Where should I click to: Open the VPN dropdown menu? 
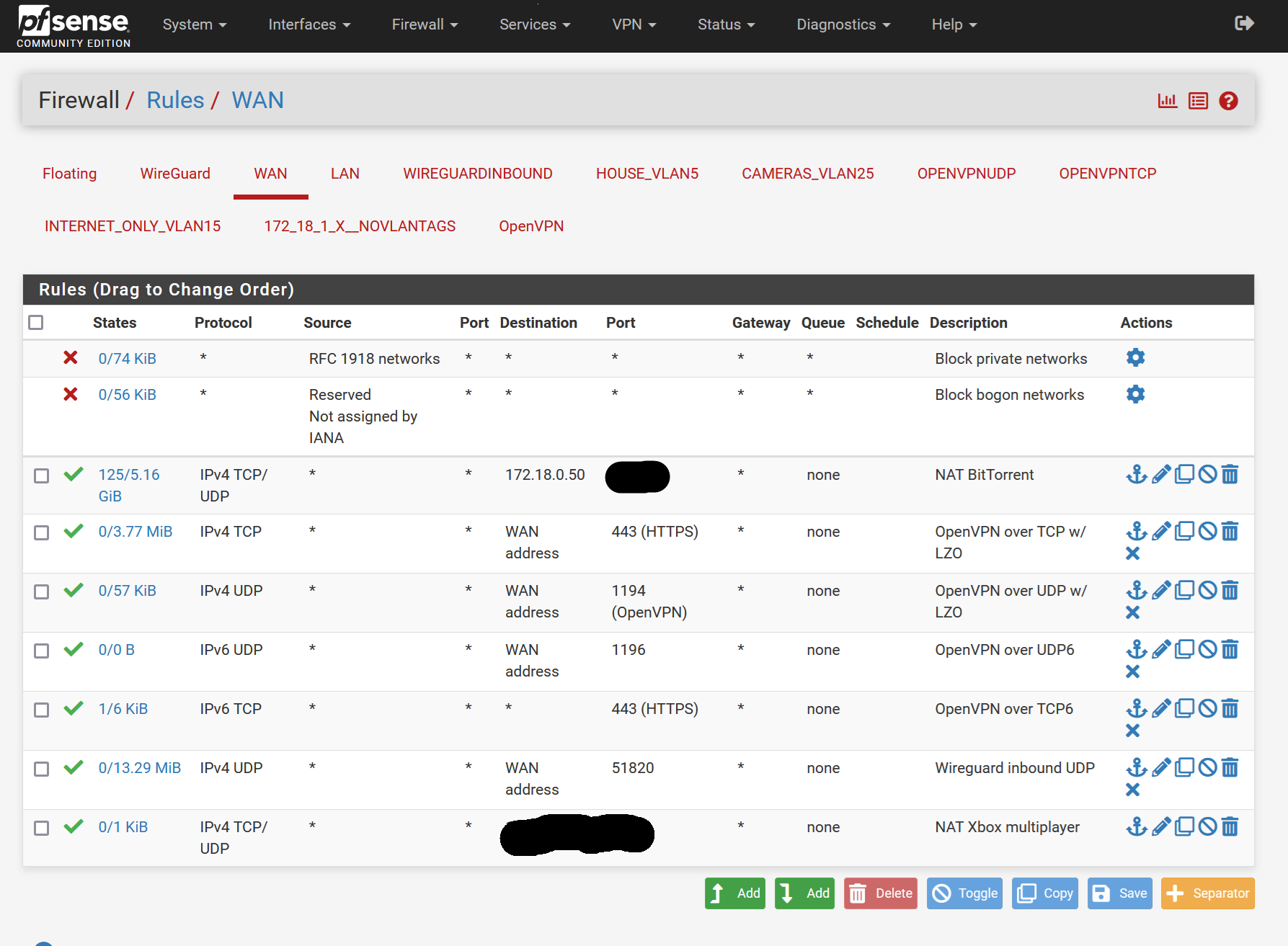[634, 24]
